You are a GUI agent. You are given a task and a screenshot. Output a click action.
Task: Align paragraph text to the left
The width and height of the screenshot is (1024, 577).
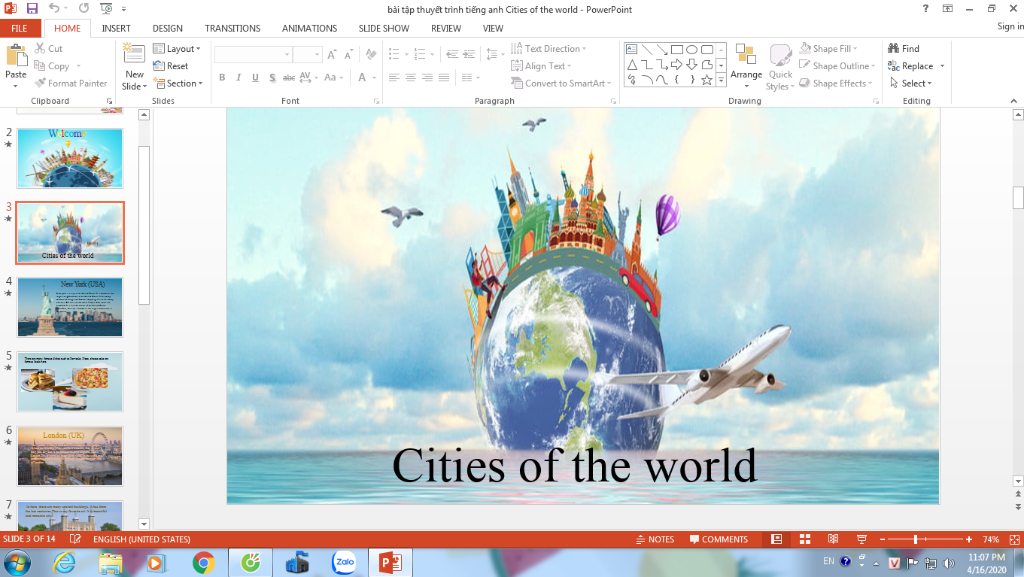click(394, 78)
